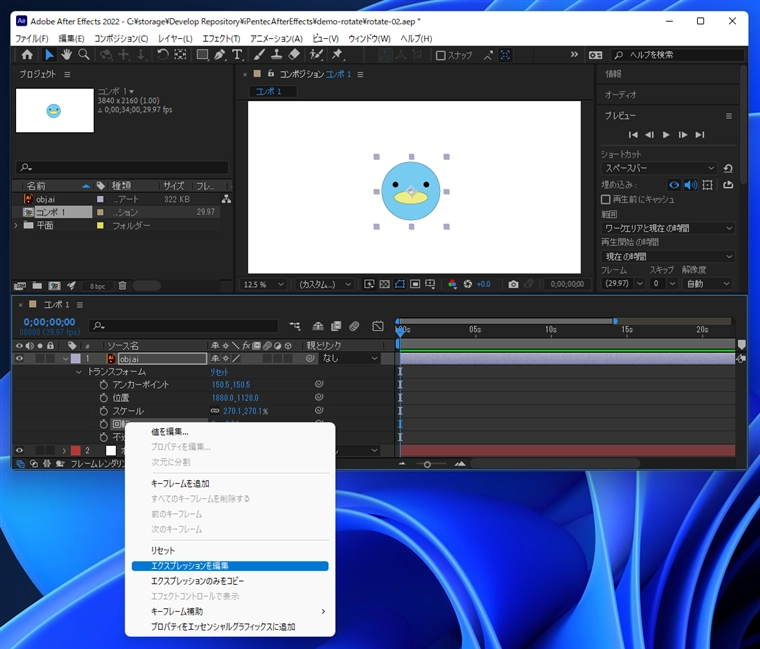
Task: Select the Eraser tool
Action: pyautogui.click(x=294, y=55)
